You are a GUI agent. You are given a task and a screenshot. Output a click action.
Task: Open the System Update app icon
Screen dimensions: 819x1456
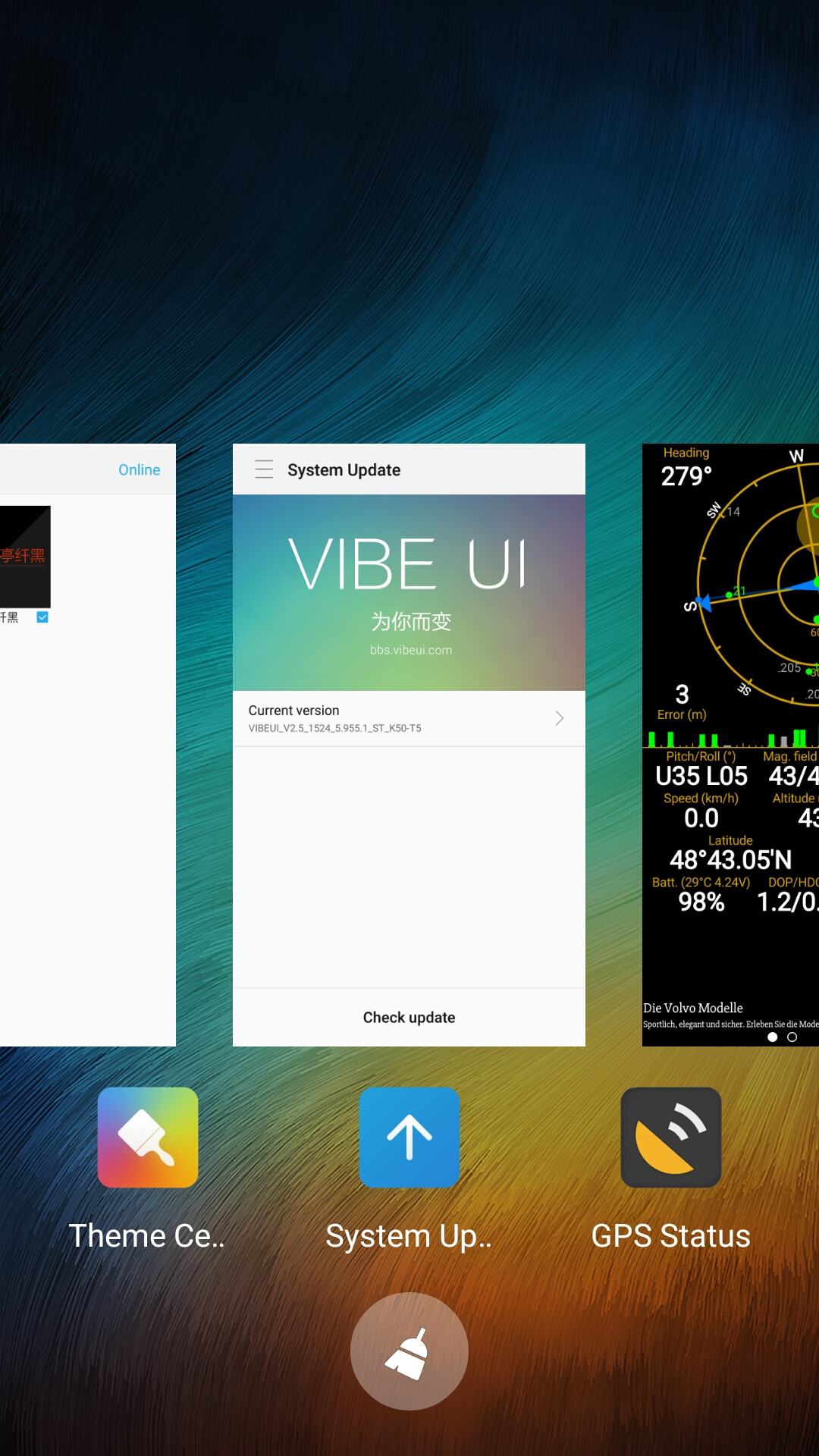[x=409, y=1137]
